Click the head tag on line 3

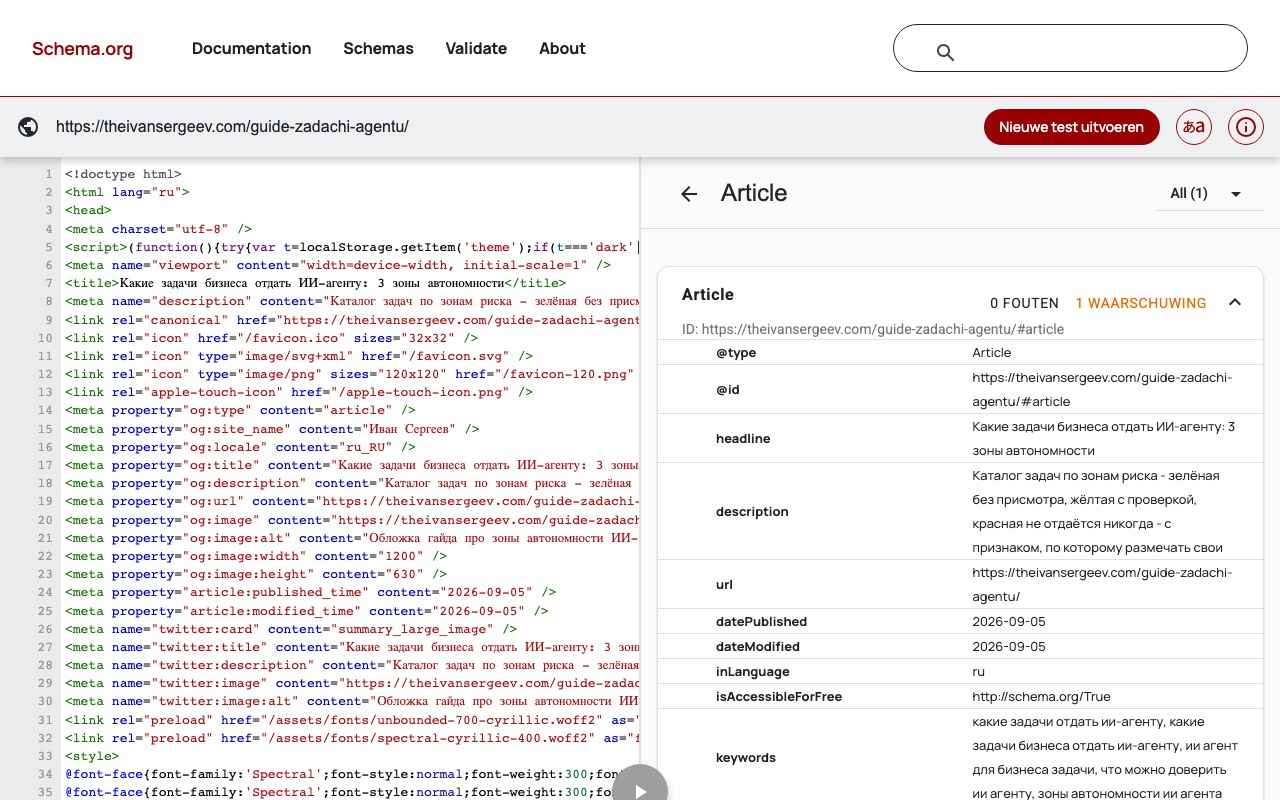88,210
